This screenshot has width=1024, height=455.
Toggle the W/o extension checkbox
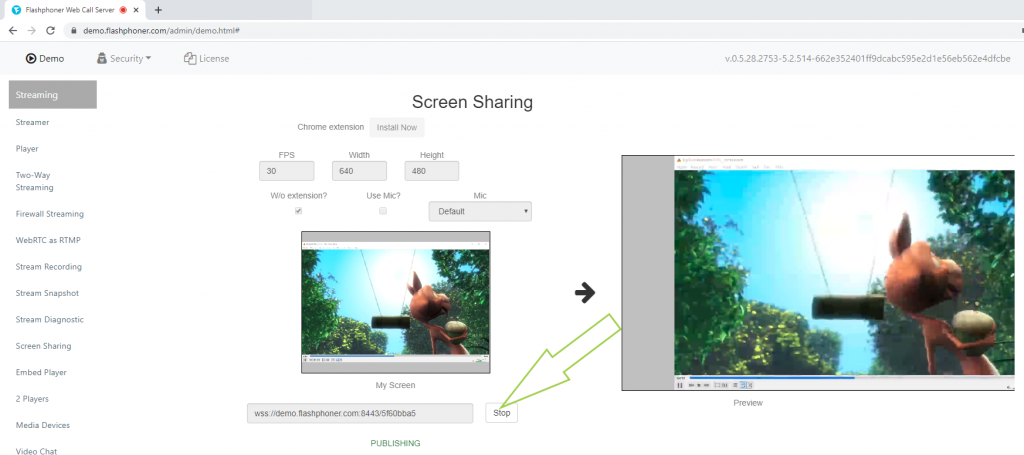tap(298, 211)
